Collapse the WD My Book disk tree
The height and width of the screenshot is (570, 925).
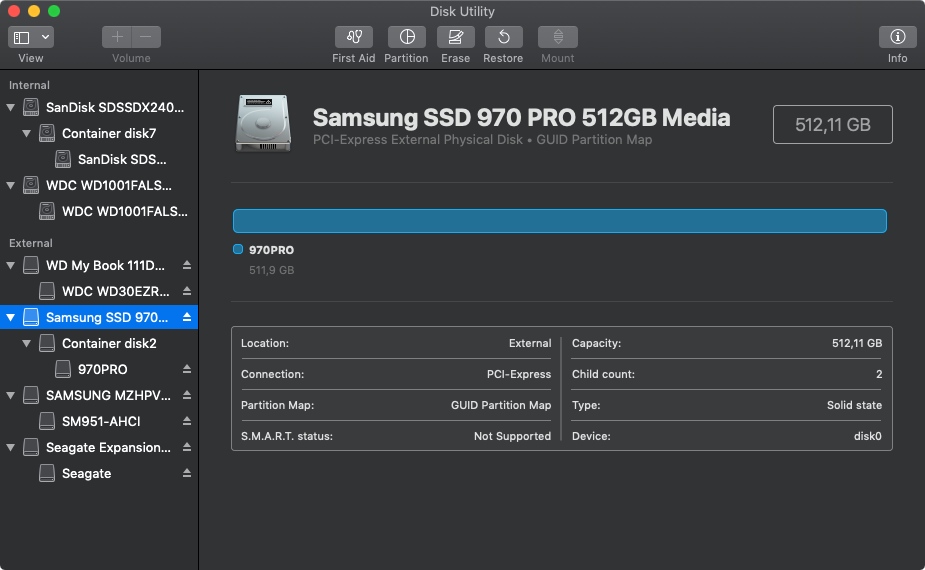[11, 266]
